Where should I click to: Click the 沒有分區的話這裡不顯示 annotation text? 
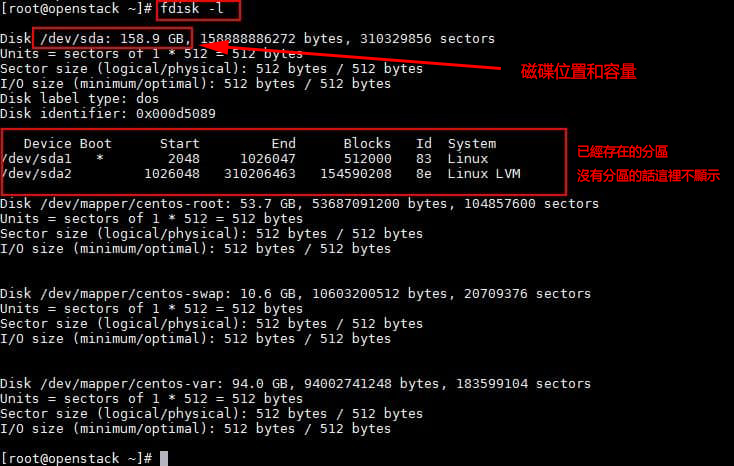649,175
